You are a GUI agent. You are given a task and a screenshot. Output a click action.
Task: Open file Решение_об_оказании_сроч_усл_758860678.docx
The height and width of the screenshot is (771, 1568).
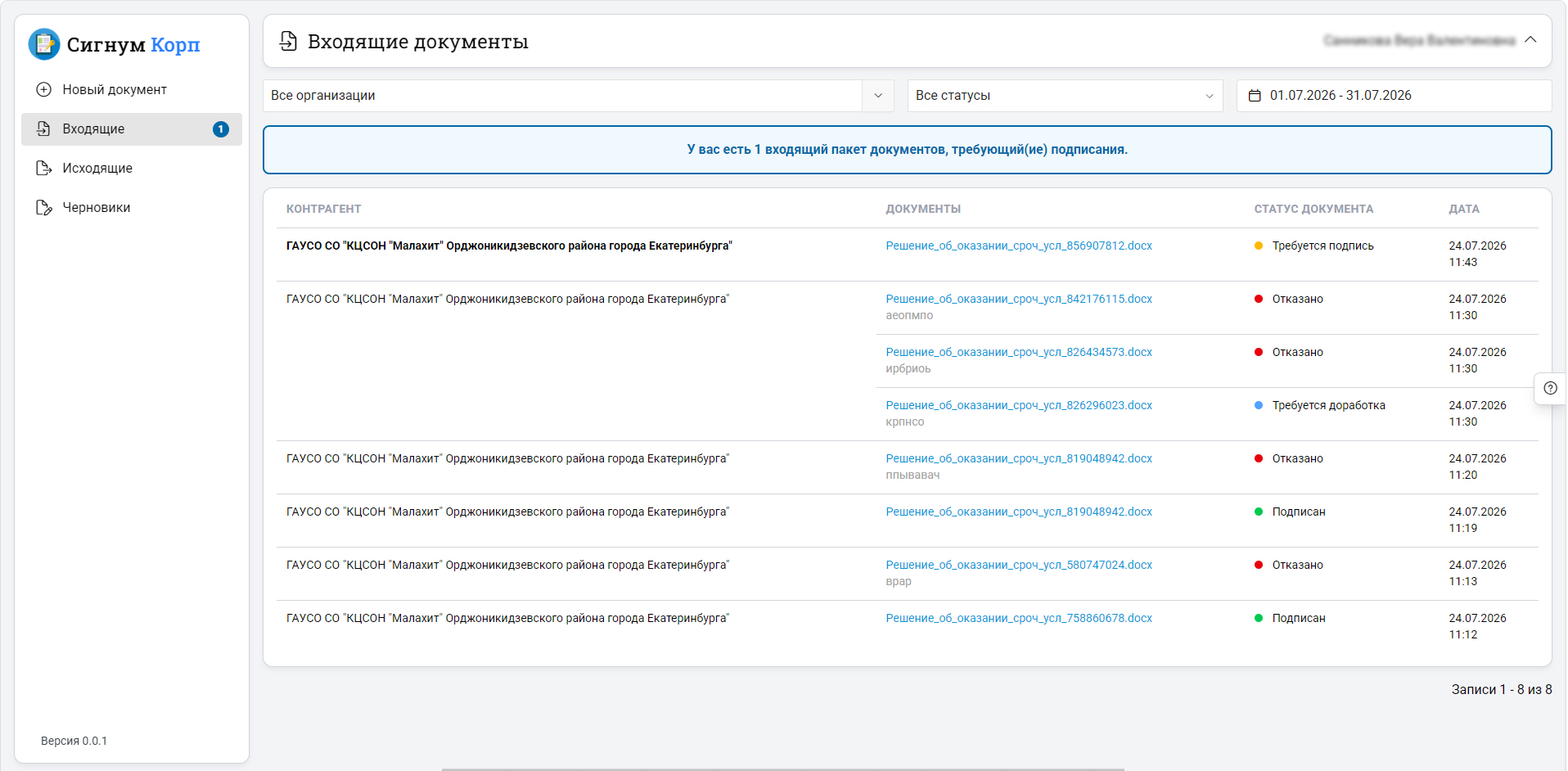(x=1019, y=618)
